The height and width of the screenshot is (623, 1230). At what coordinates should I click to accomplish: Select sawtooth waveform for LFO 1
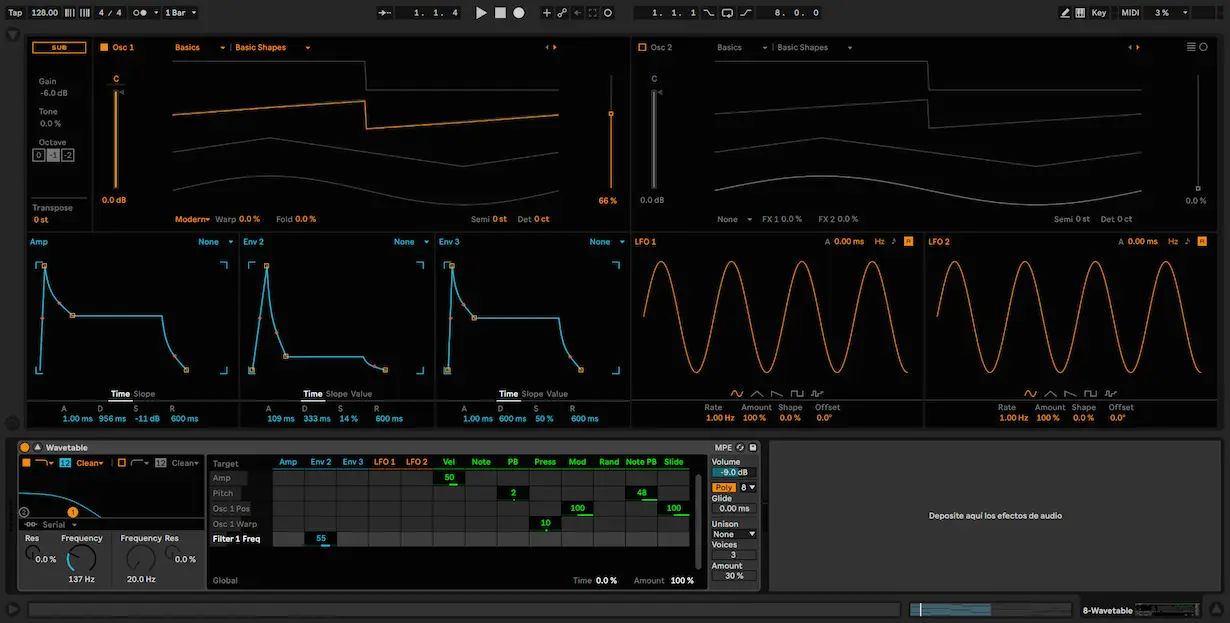(777, 394)
